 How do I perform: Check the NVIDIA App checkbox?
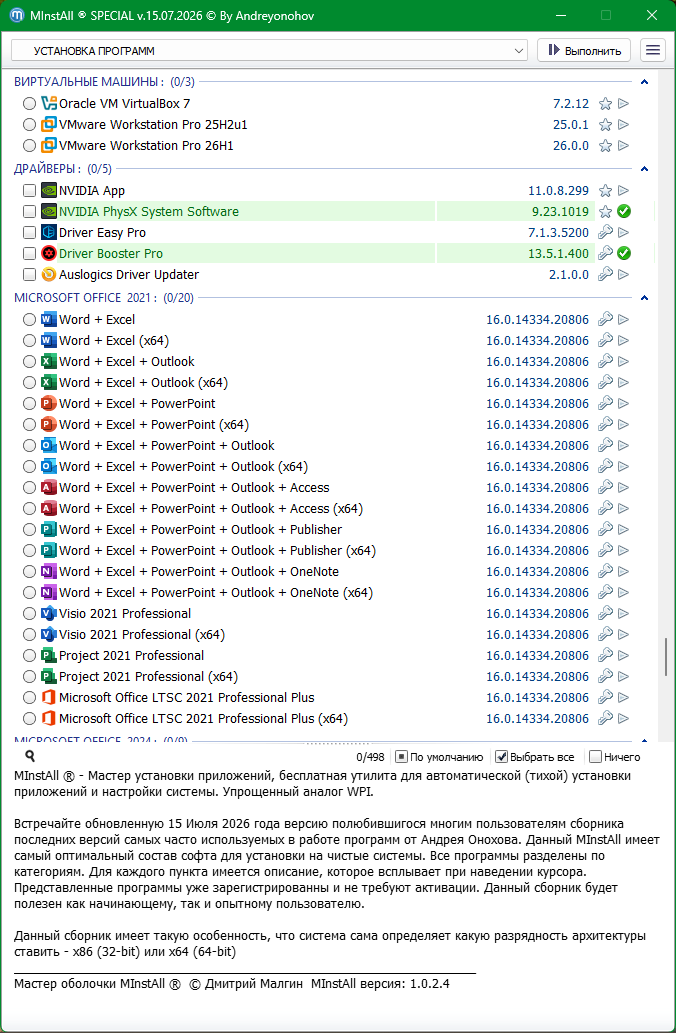click(x=29, y=190)
